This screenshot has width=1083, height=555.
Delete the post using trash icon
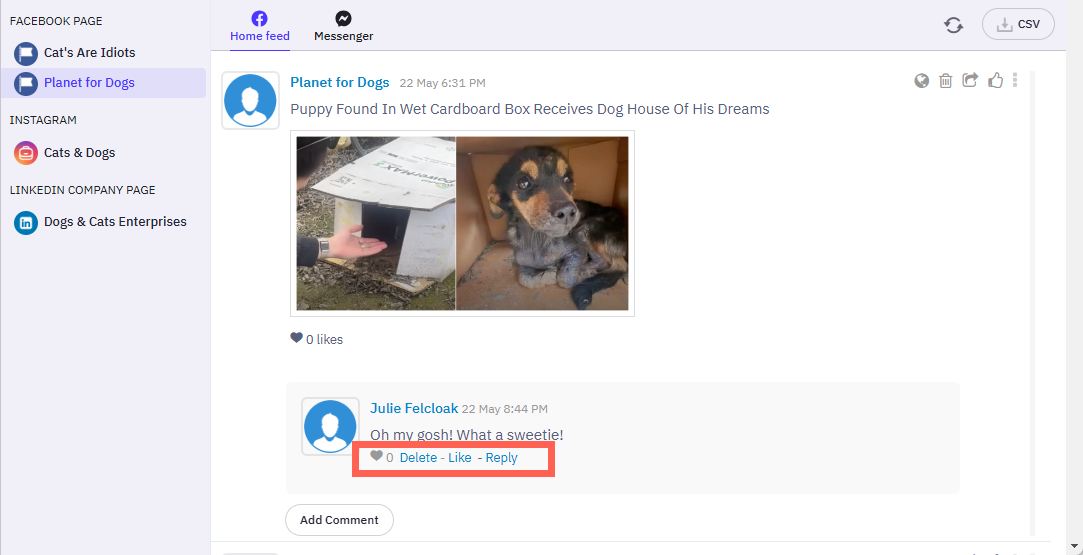tap(946, 81)
